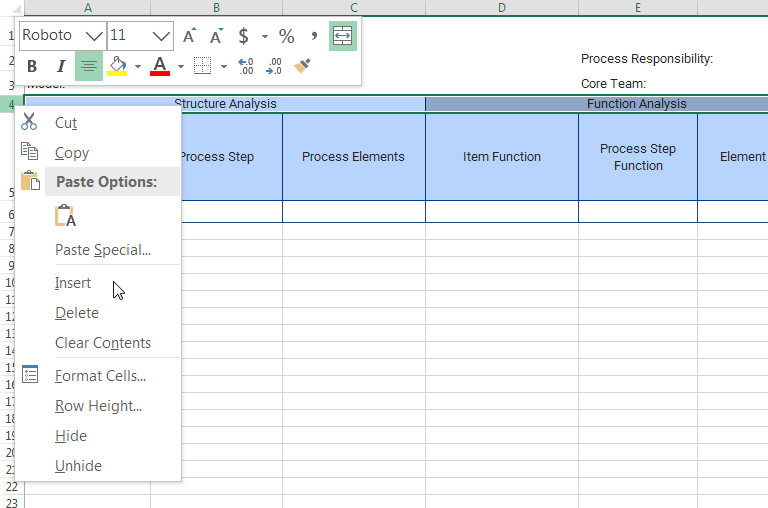This screenshot has width=768, height=508.
Task: Select Row Height... in context menu
Action: (x=98, y=406)
